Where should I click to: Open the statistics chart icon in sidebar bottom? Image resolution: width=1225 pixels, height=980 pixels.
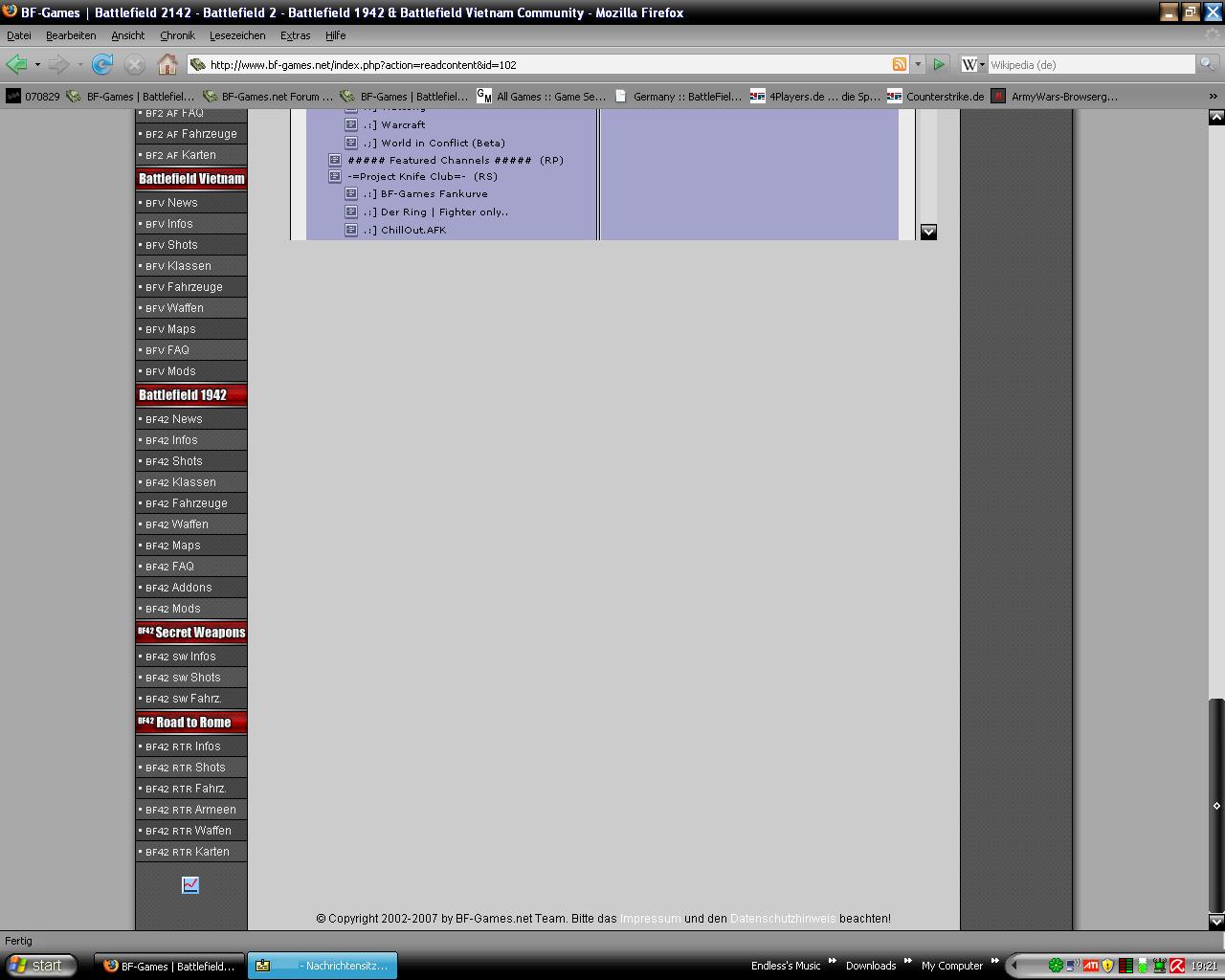click(190, 885)
